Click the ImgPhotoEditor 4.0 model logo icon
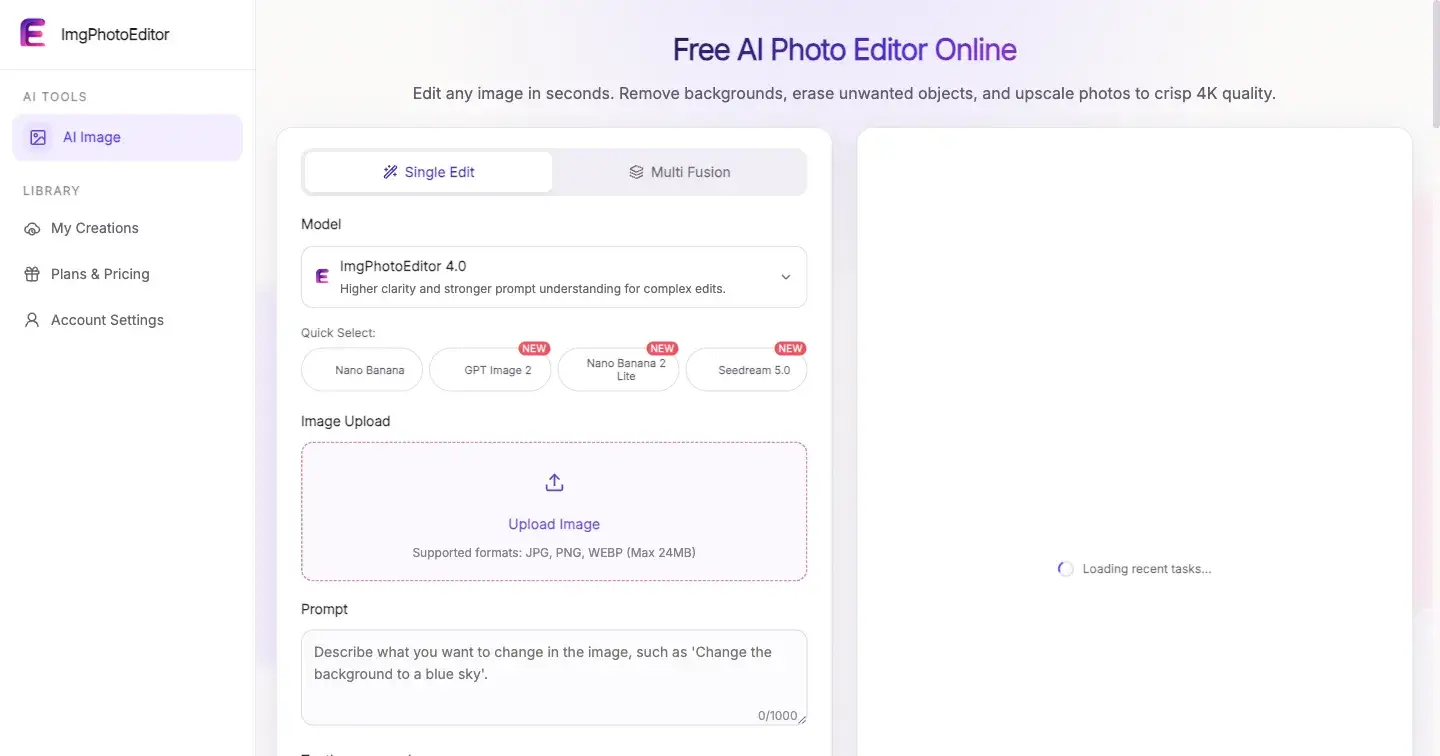Screen dimensions: 1440x756 pos(322,277)
